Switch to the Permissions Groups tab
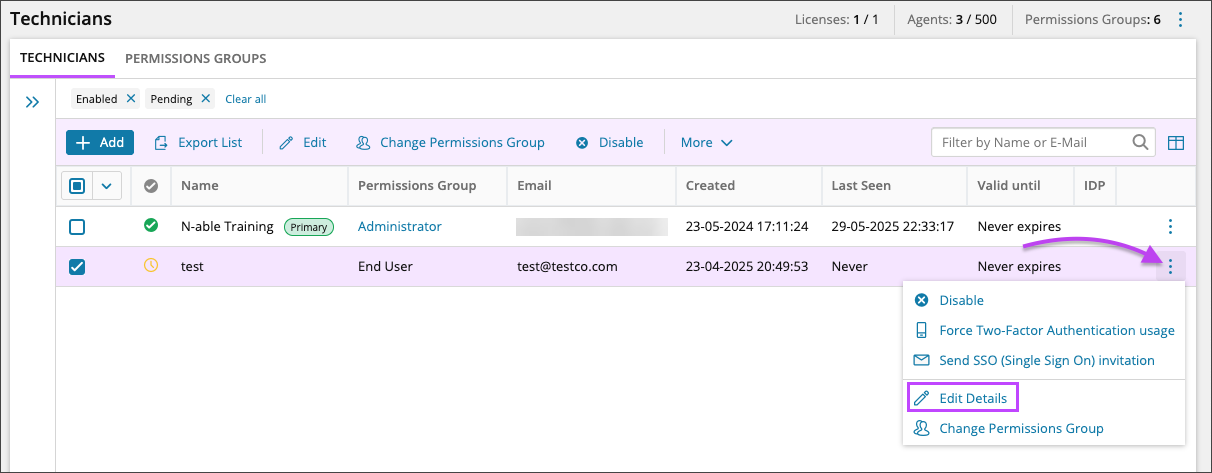 [195, 58]
